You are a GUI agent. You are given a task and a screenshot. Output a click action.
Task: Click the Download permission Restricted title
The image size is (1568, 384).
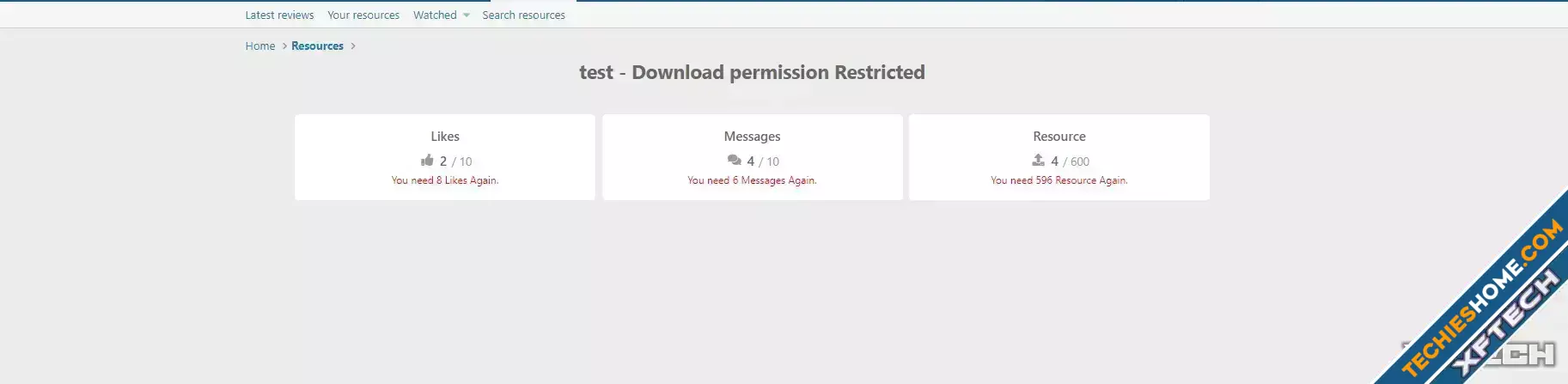pyautogui.click(x=752, y=72)
